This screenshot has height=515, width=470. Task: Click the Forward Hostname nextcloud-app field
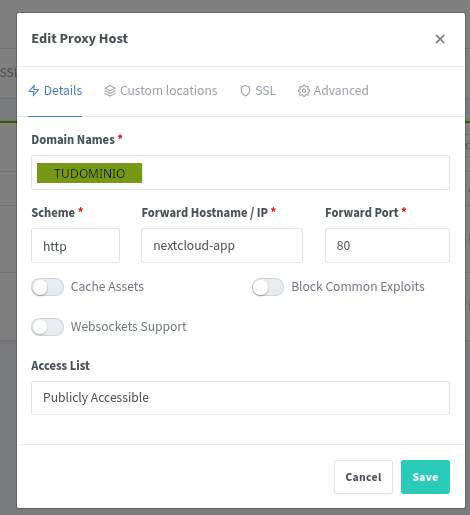coord(222,246)
